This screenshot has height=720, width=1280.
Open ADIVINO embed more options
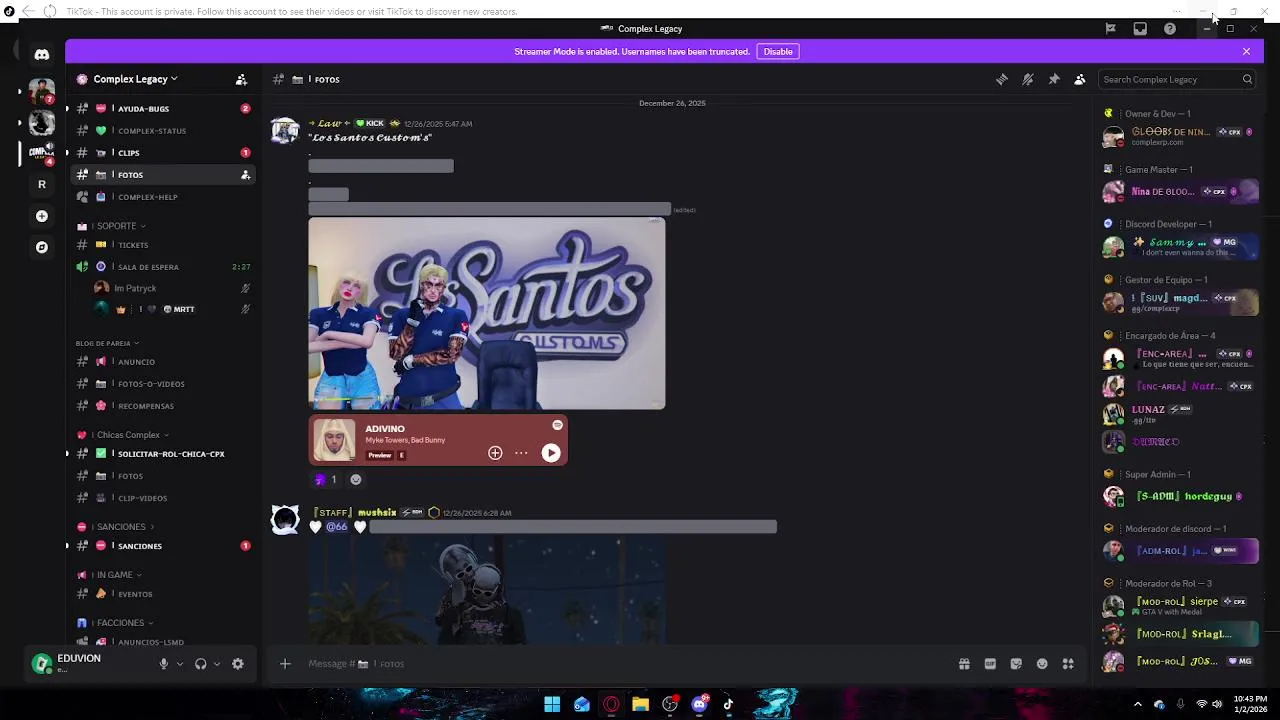pyautogui.click(x=521, y=453)
